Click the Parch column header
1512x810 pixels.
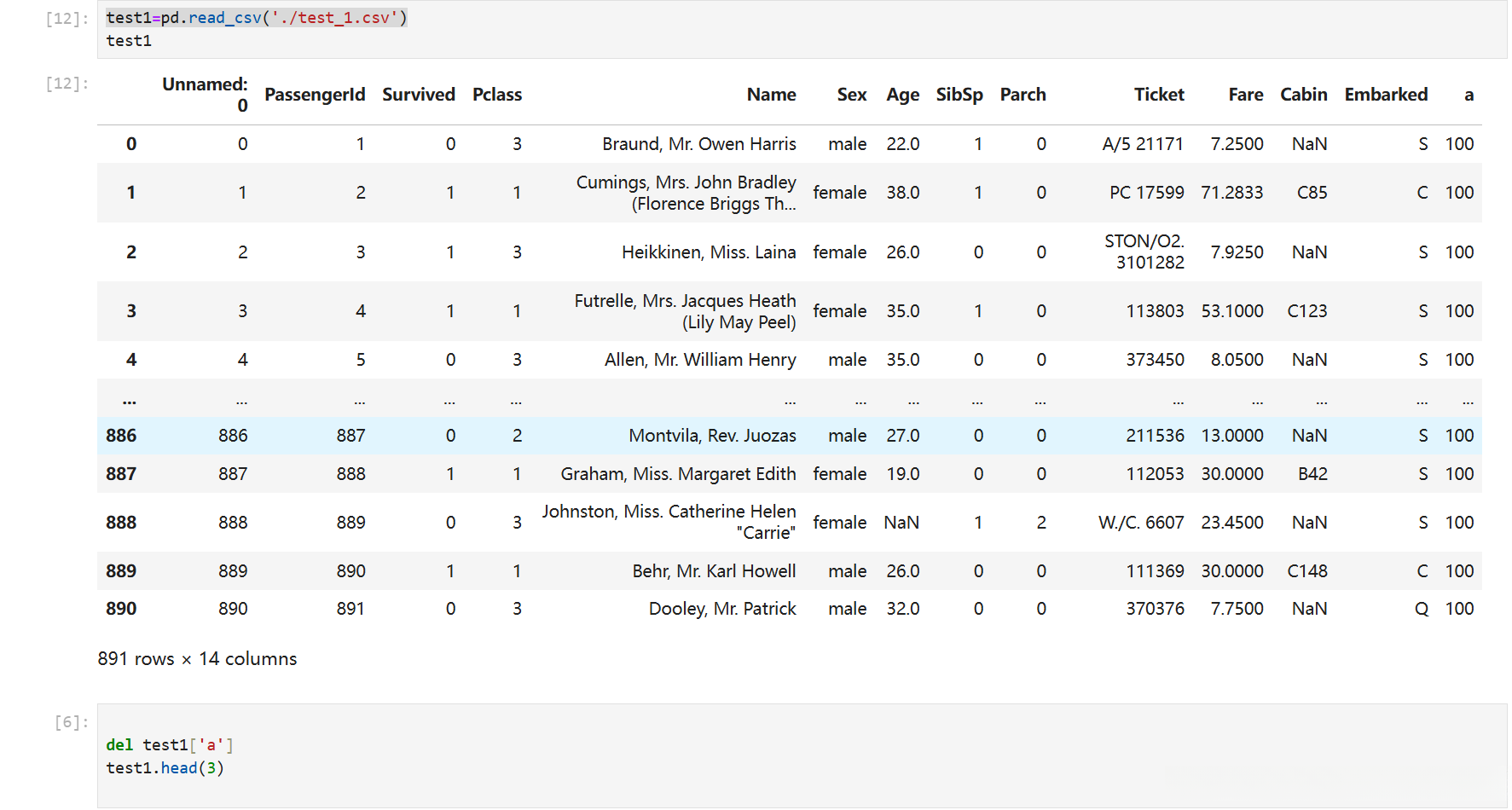[x=1022, y=95]
